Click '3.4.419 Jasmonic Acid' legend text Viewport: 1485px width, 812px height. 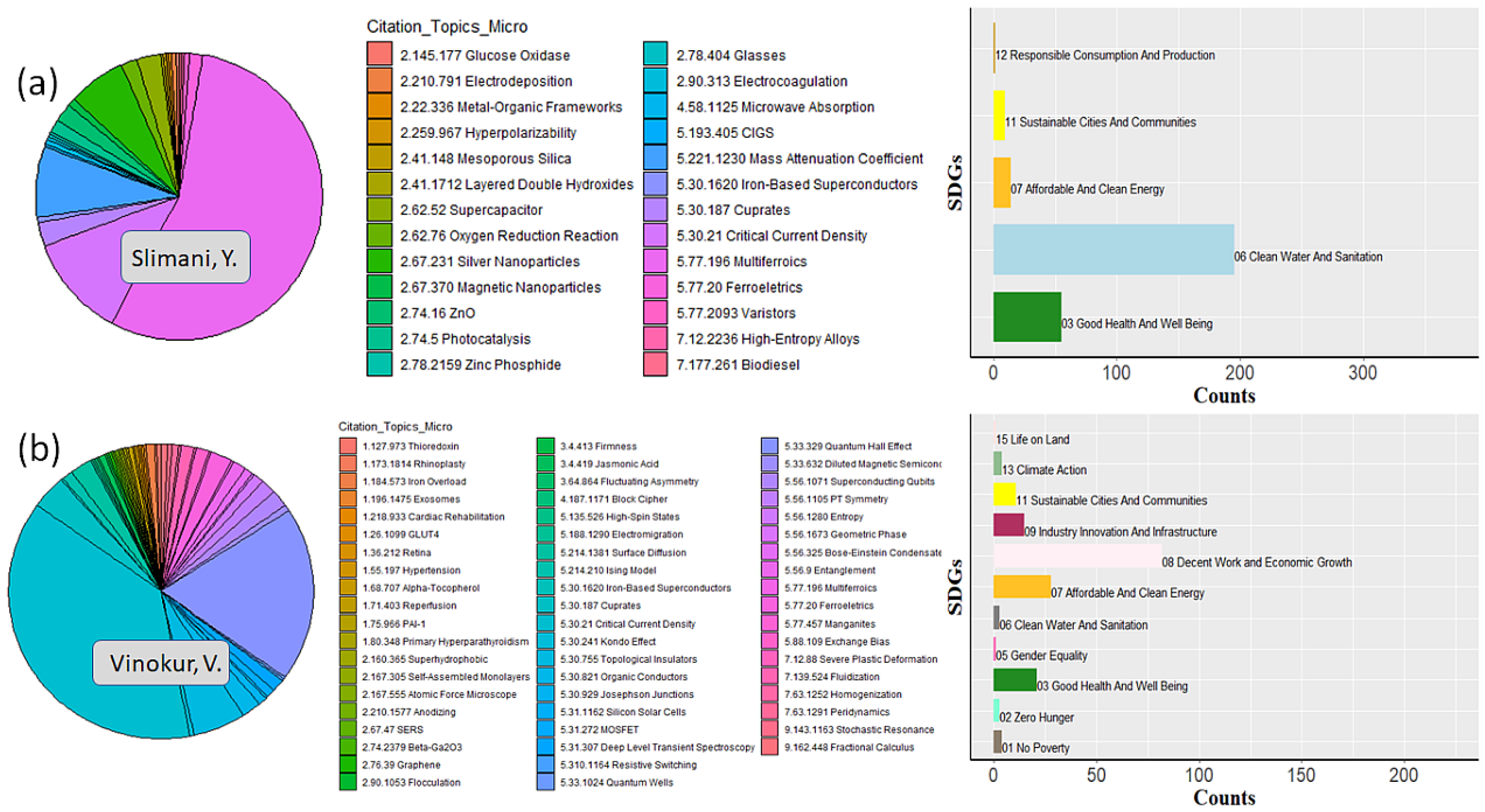point(609,464)
